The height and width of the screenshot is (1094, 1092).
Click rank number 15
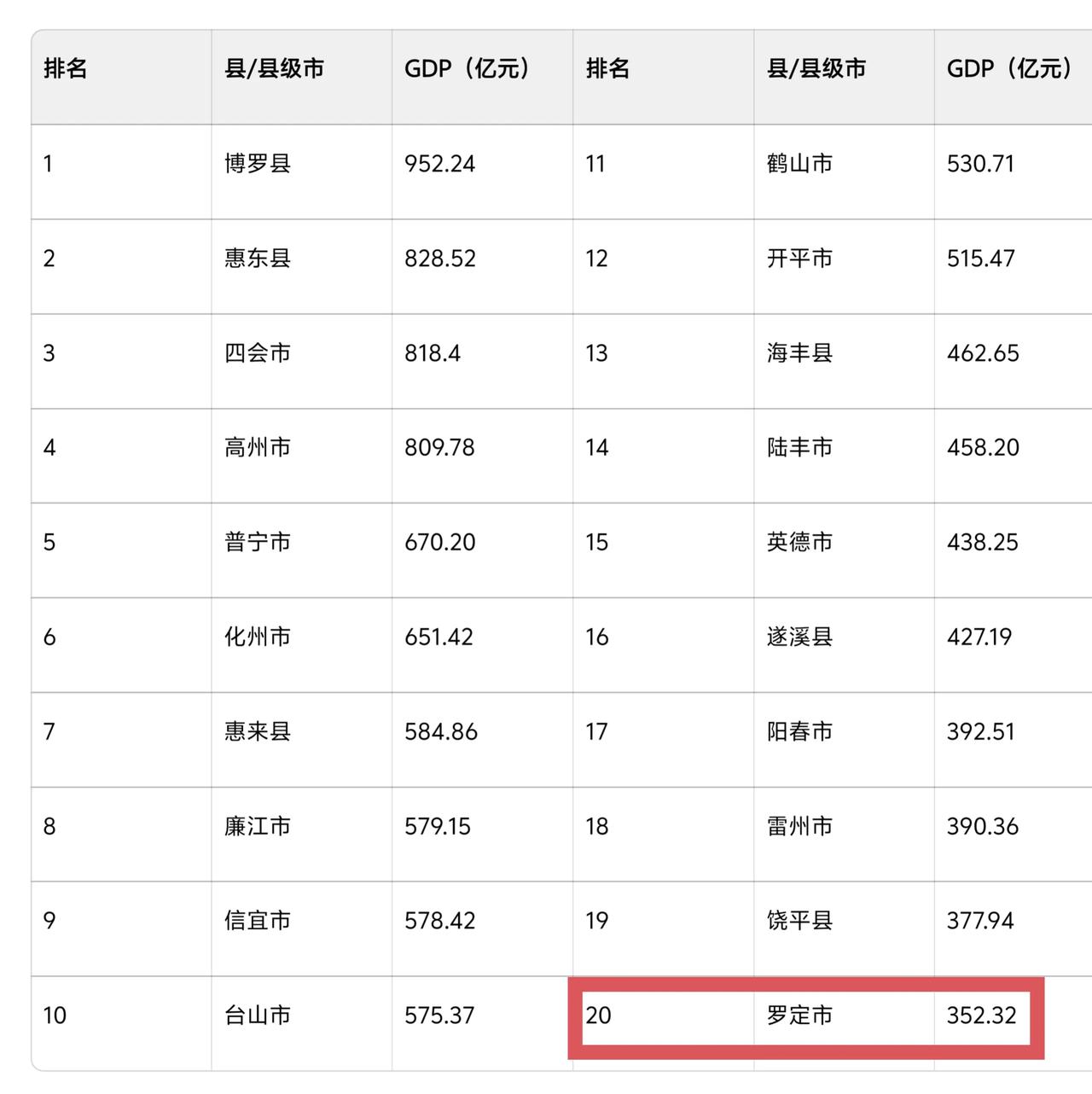click(x=596, y=542)
